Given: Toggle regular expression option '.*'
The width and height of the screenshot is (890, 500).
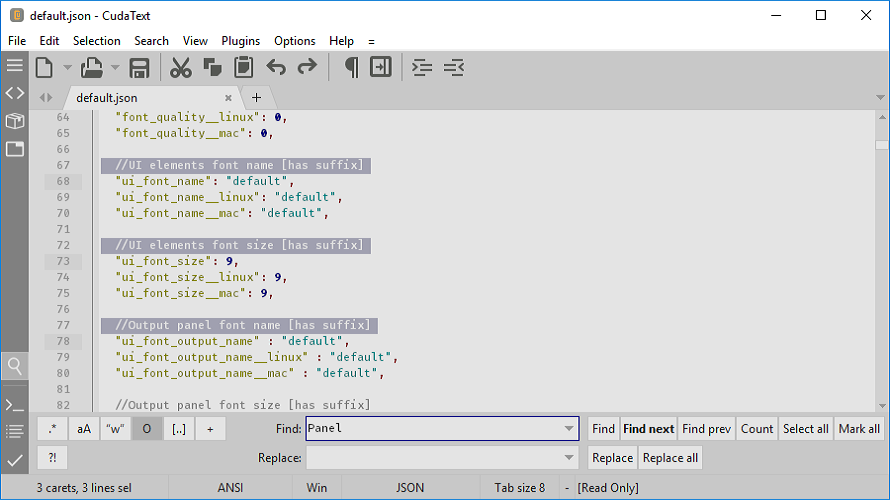Looking at the screenshot, I should coord(52,429).
